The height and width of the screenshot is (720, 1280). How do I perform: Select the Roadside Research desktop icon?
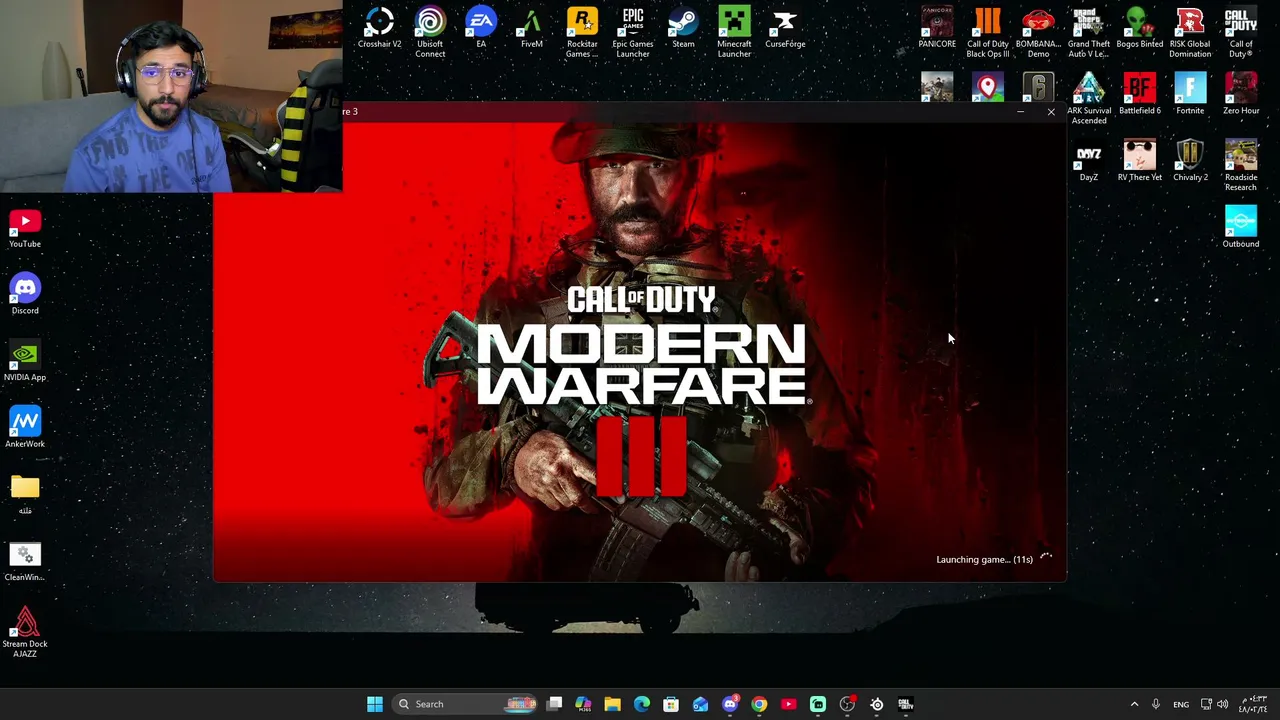[1241, 166]
